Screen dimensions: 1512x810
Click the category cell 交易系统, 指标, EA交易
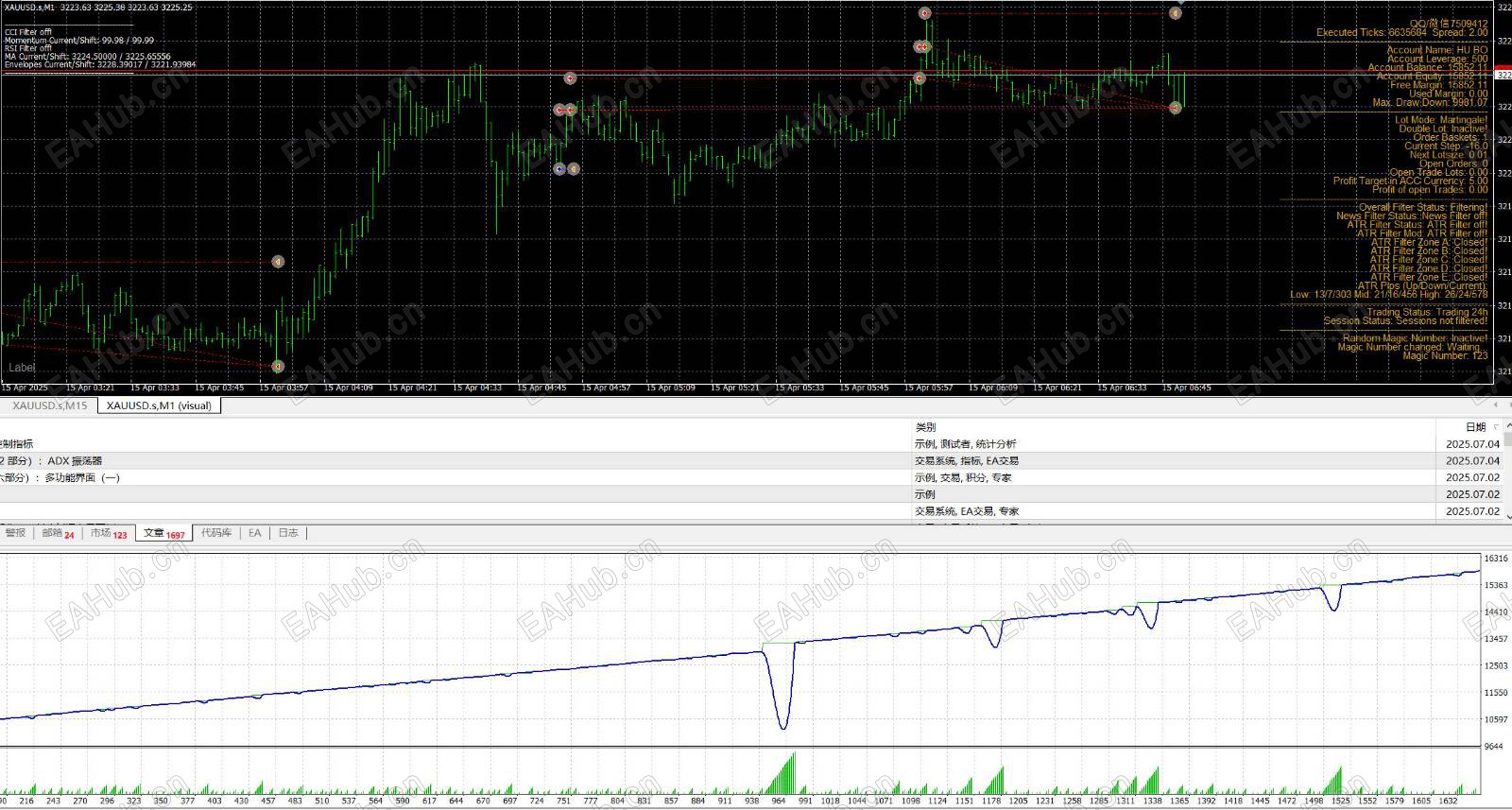tap(966, 461)
